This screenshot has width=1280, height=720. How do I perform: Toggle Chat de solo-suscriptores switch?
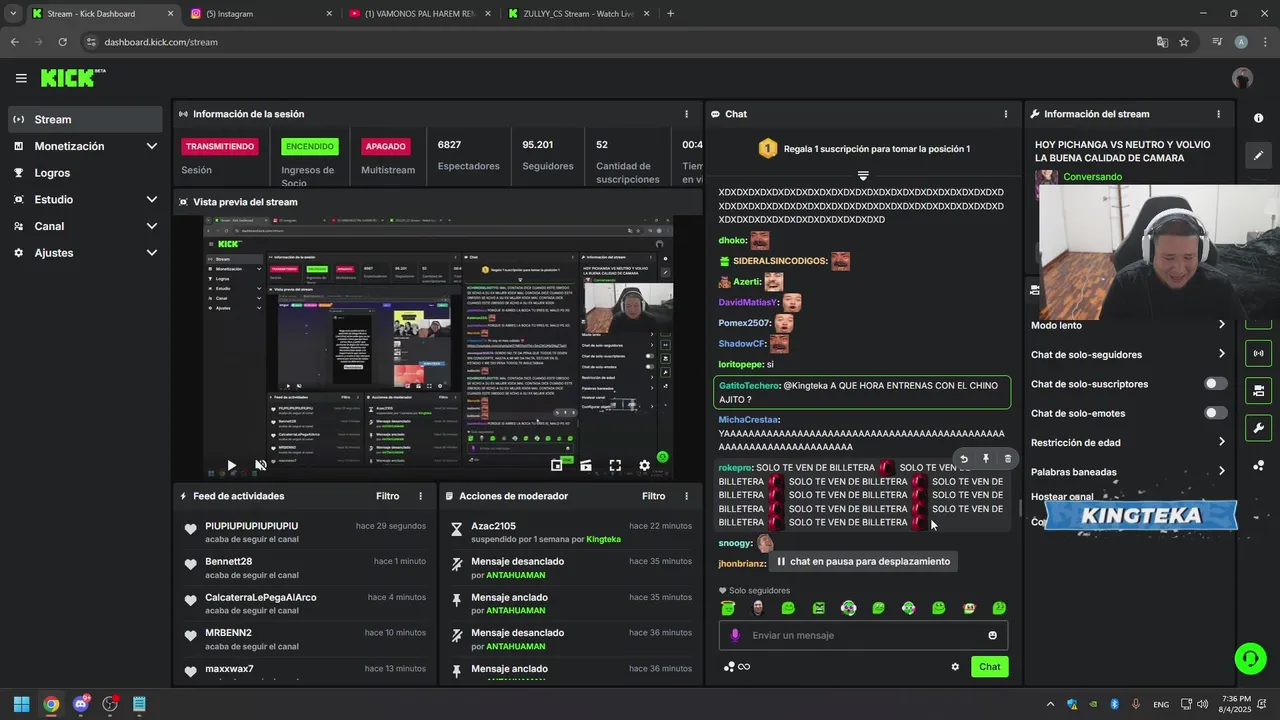coord(1215,384)
